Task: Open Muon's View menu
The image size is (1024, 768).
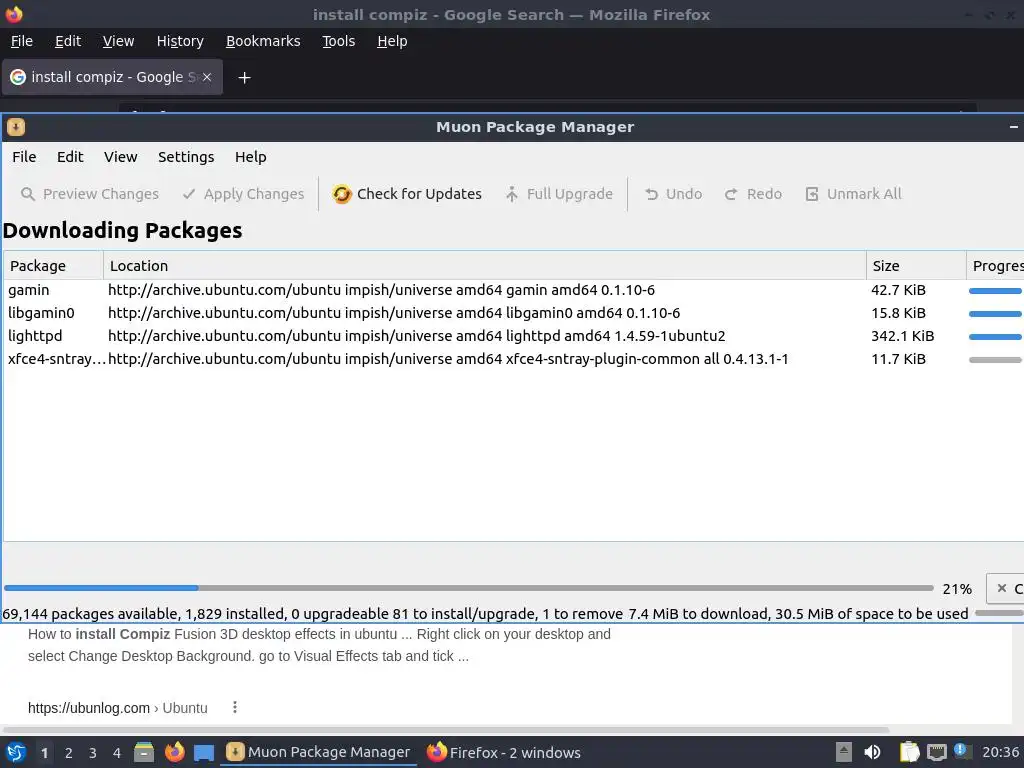Action: (121, 157)
